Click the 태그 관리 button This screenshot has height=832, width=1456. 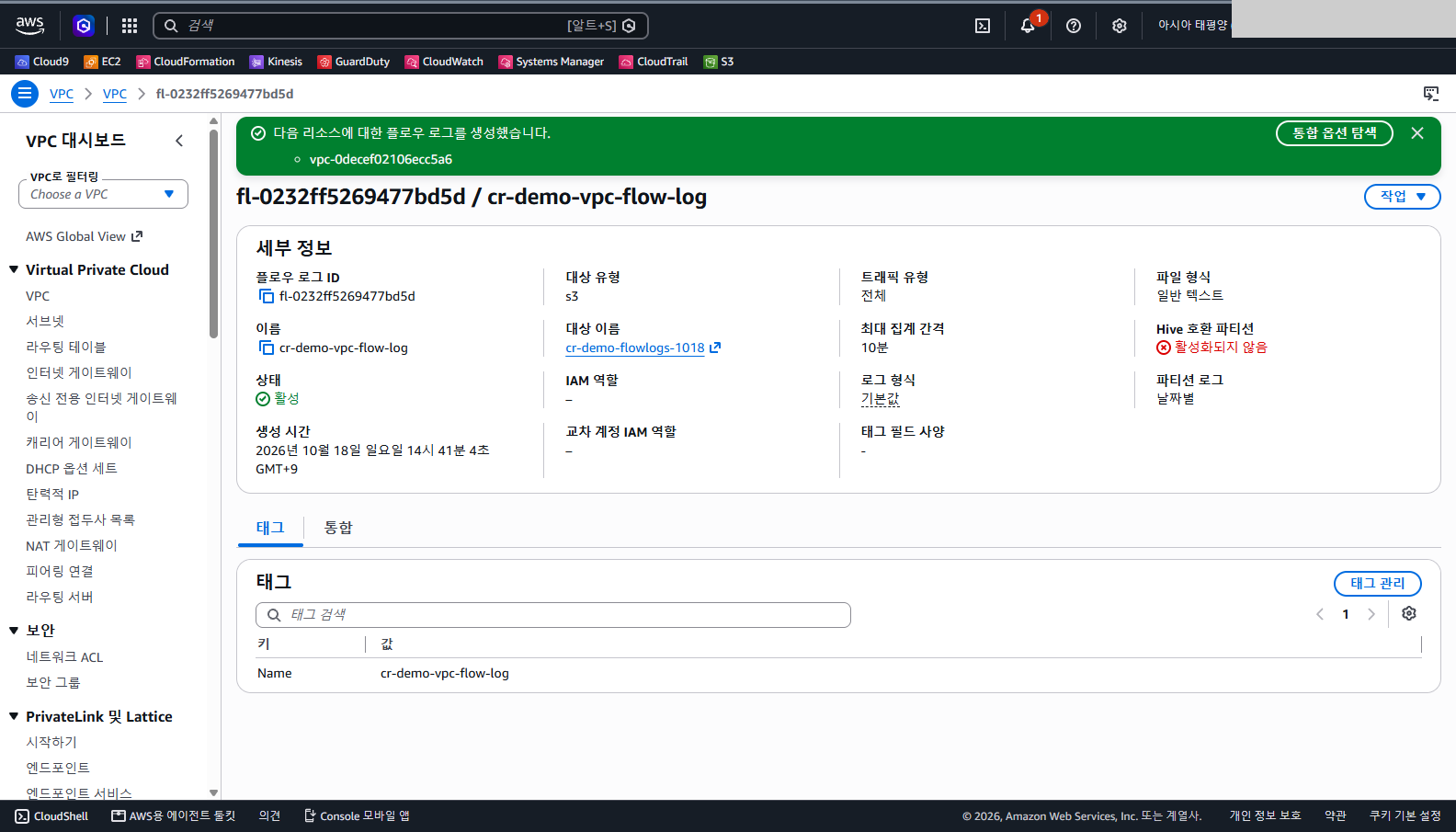coord(1378,584)
